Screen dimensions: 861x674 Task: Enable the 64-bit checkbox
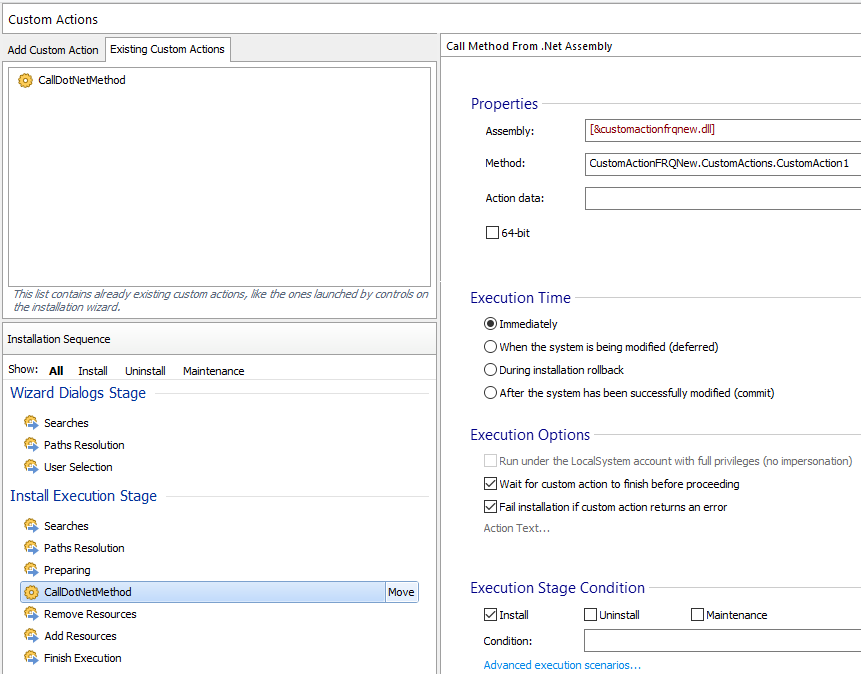[491, 233]
